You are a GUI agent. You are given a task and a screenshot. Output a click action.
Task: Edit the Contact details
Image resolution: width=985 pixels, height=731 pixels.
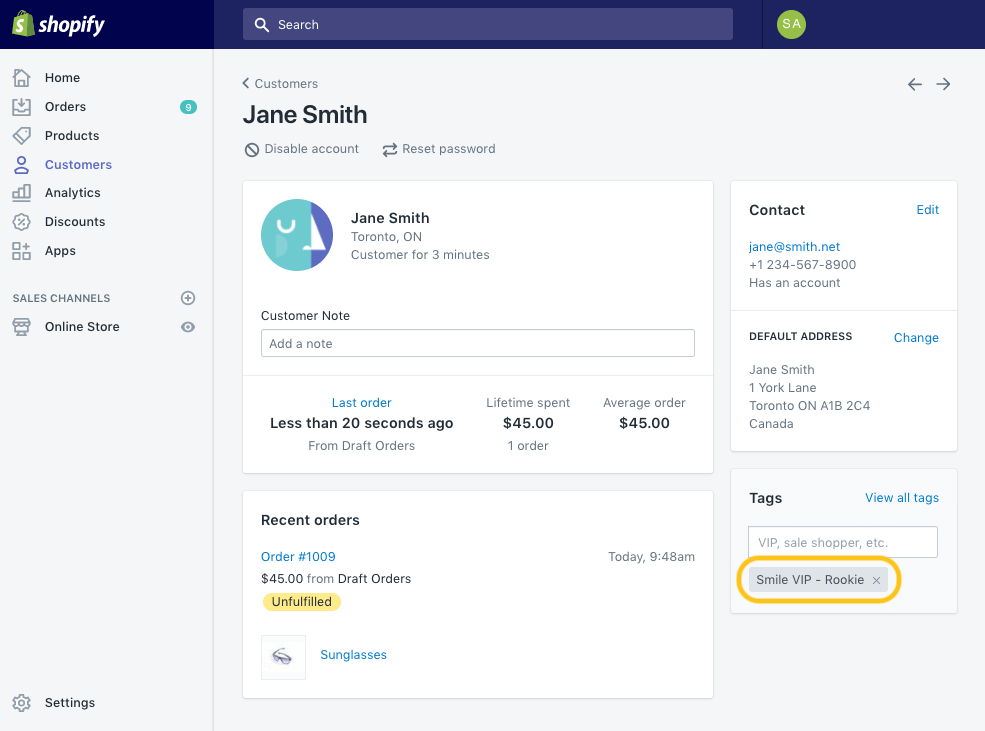click(x=927, y=210)
